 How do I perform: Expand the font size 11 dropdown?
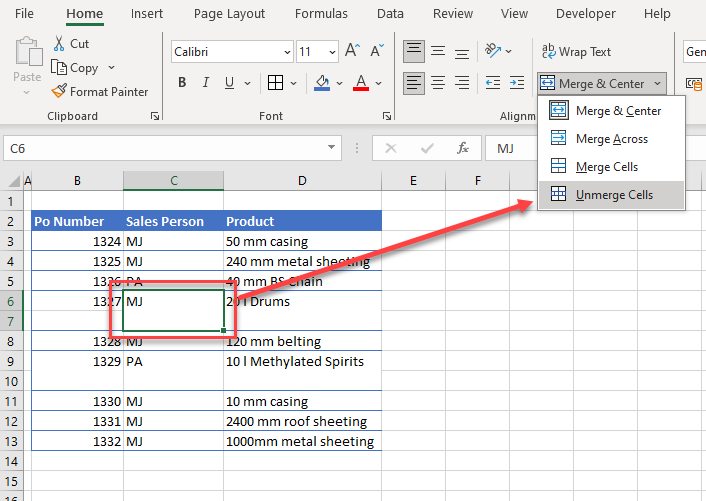331,51
